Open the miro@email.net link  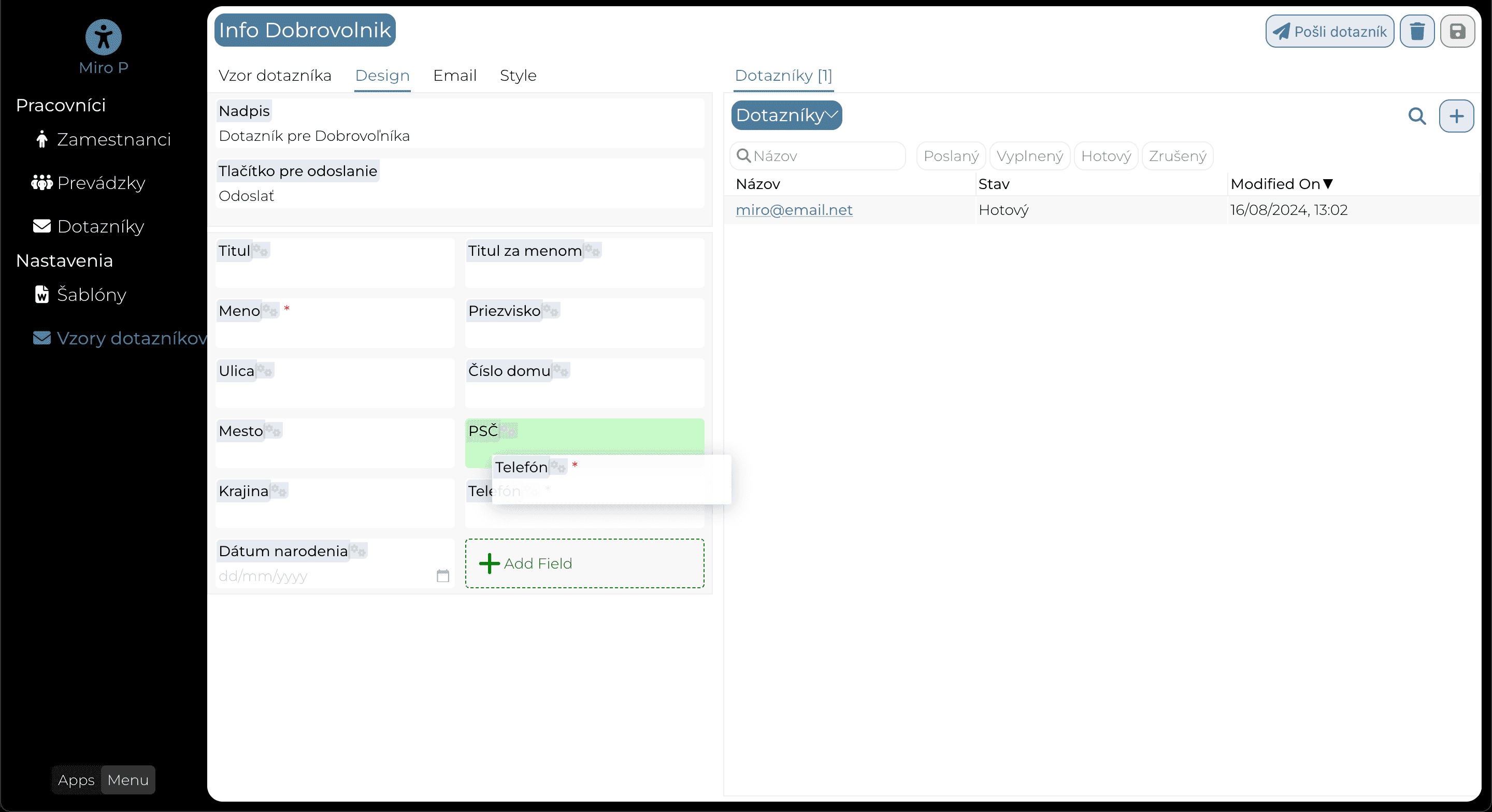point(794,210)
